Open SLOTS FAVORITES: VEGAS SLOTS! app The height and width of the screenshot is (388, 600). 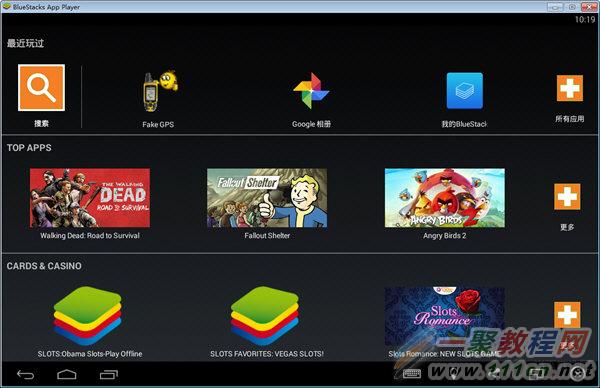265,316
